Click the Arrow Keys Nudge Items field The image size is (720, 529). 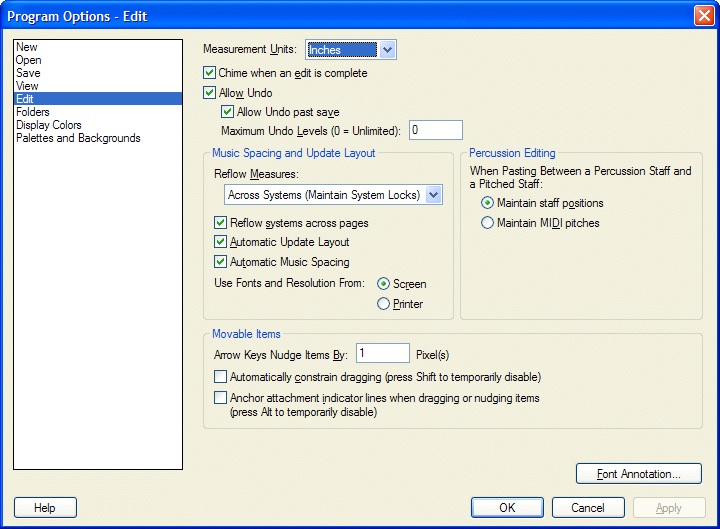[x=382, y=353]
